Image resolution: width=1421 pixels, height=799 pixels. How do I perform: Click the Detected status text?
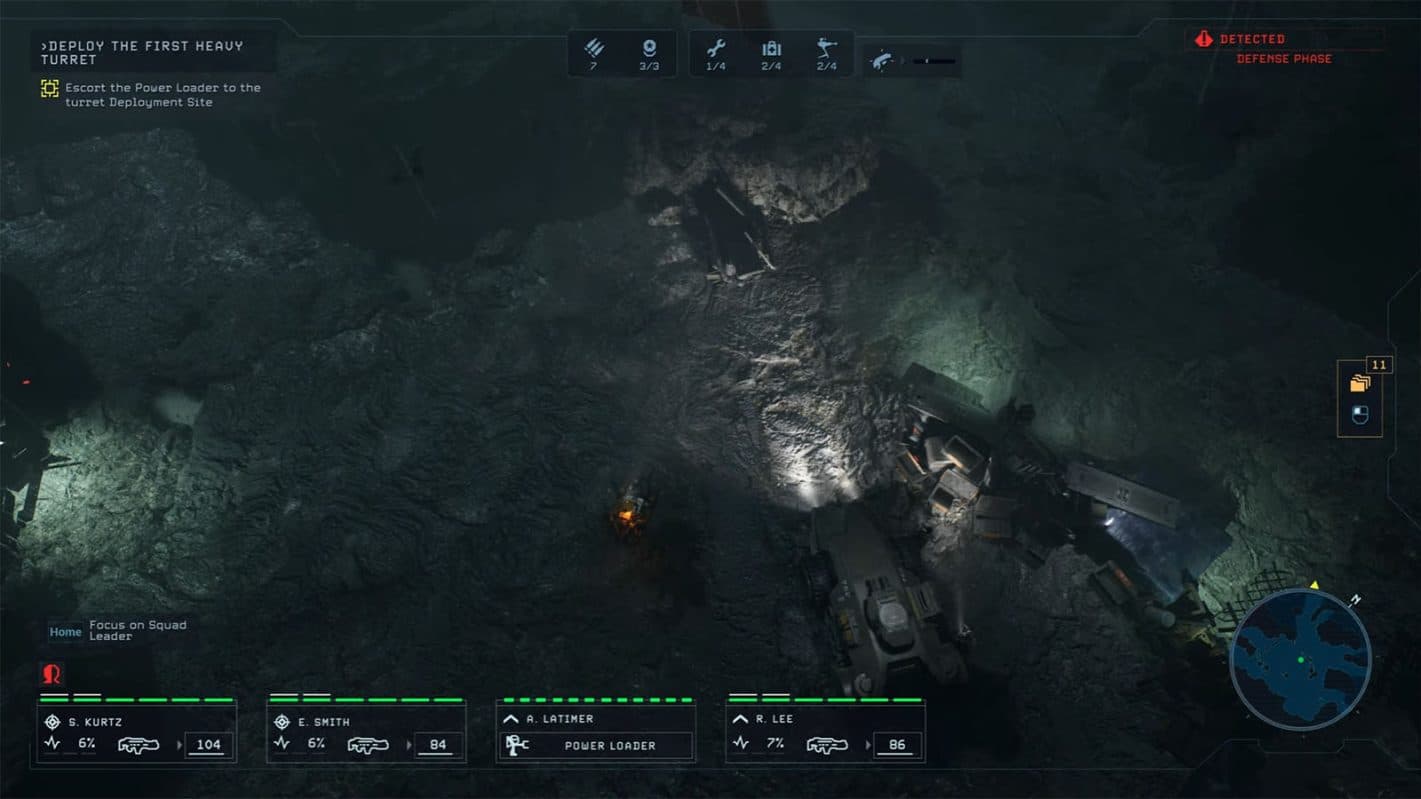click(x=1252, y=39)
